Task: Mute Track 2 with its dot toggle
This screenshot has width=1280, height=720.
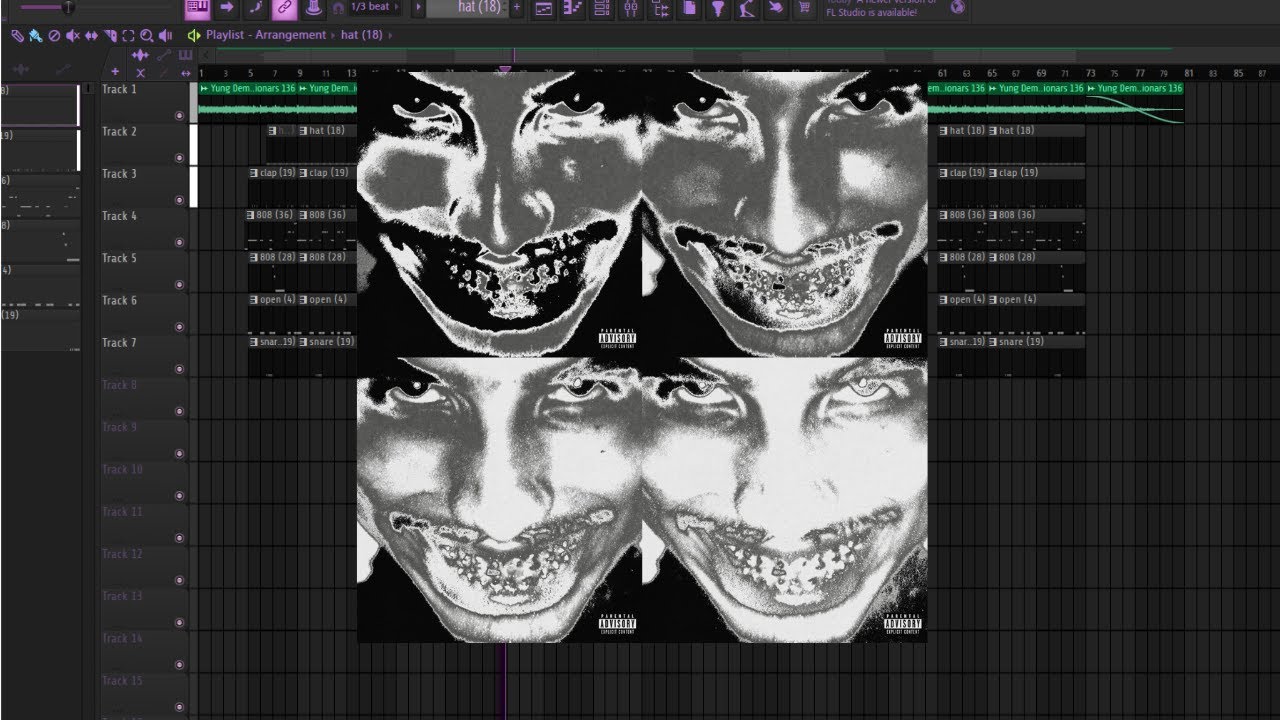Action: pyautogui.click(x=180, y=157)
